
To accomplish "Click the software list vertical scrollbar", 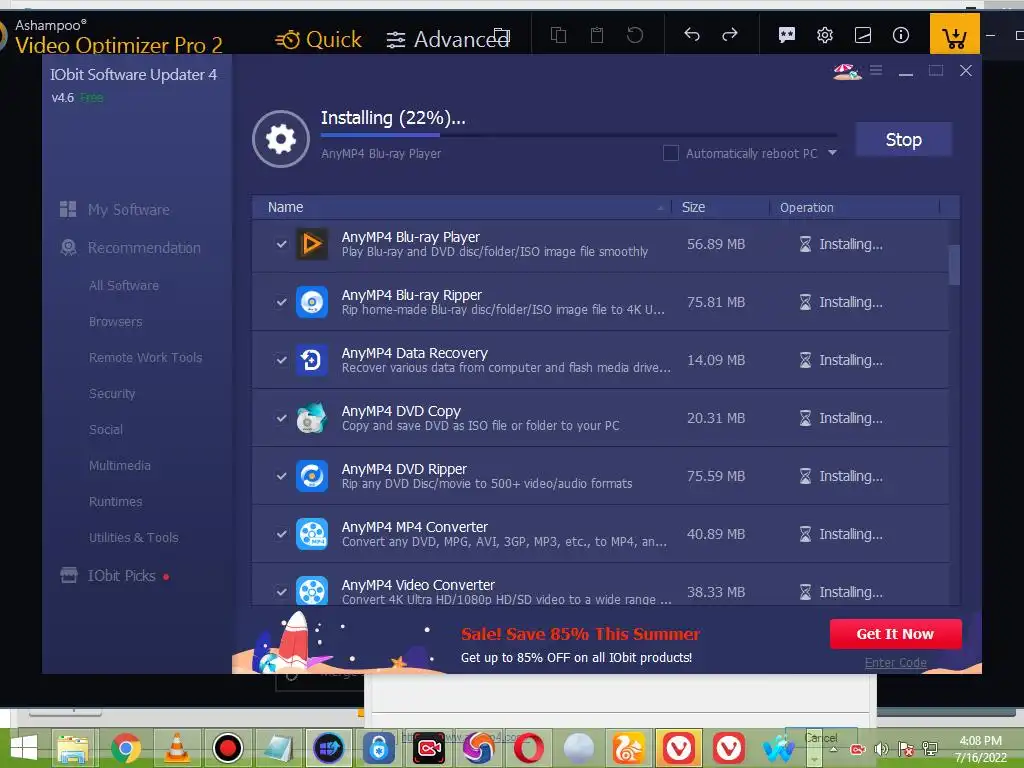I will point(954,265).
